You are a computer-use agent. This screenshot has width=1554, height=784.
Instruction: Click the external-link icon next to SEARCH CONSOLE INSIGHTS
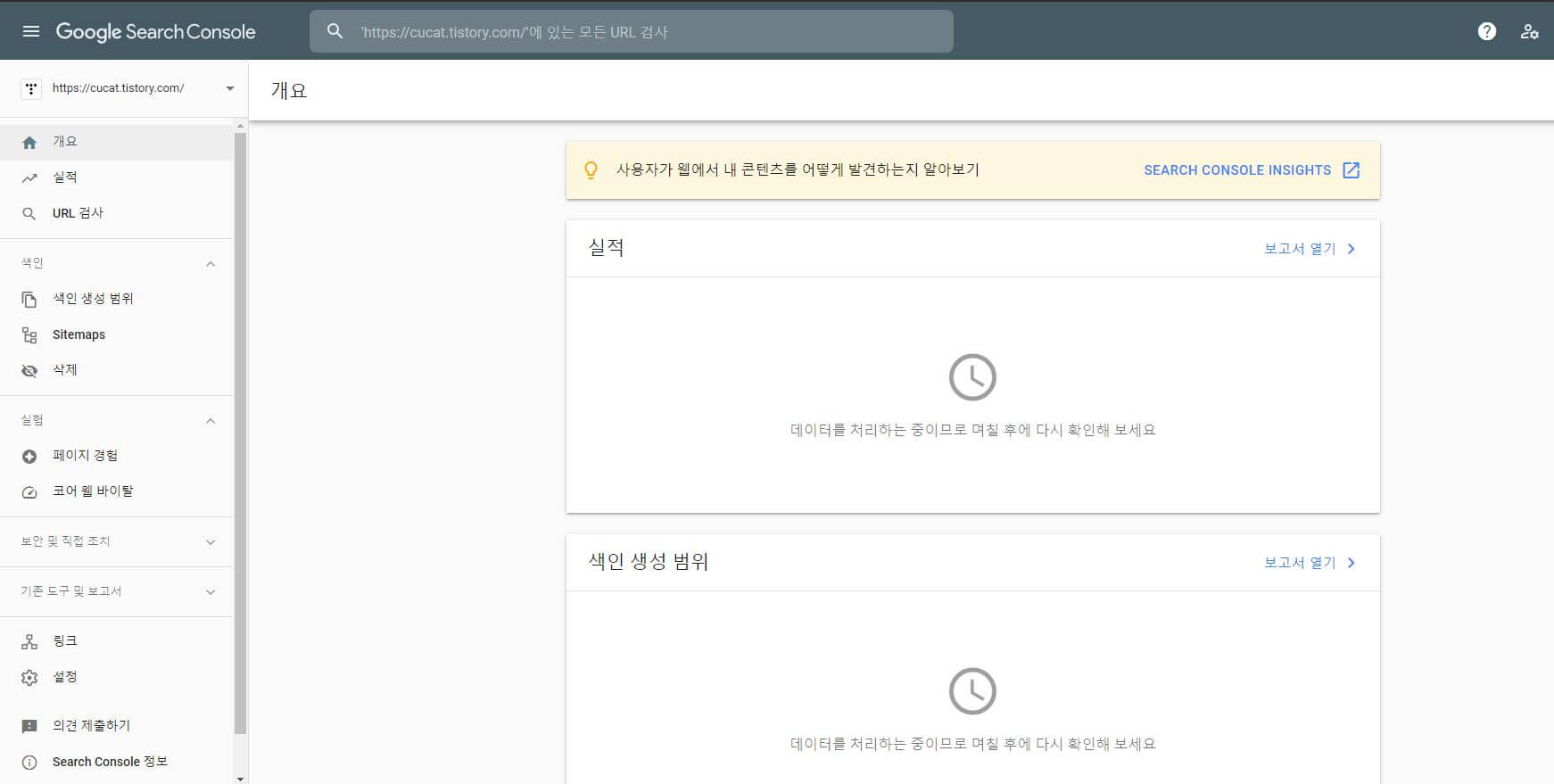point(1351,170)
